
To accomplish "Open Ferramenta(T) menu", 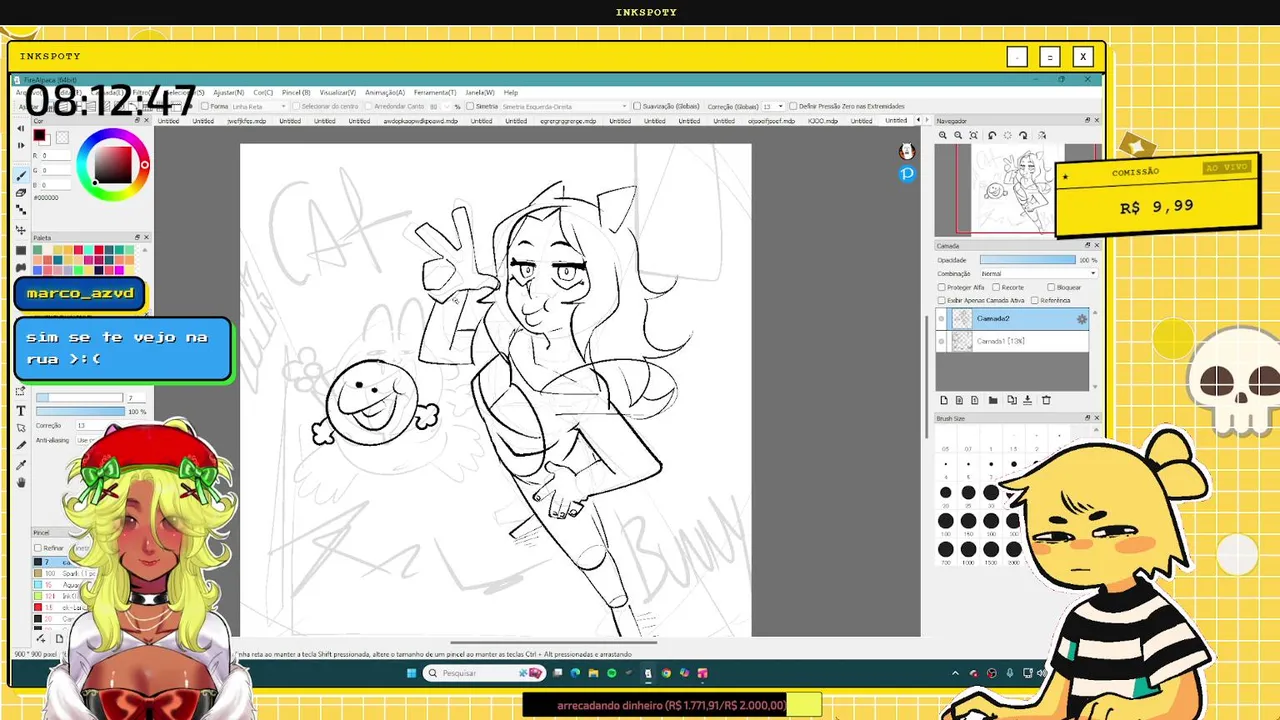I will [x=435, y=92].
